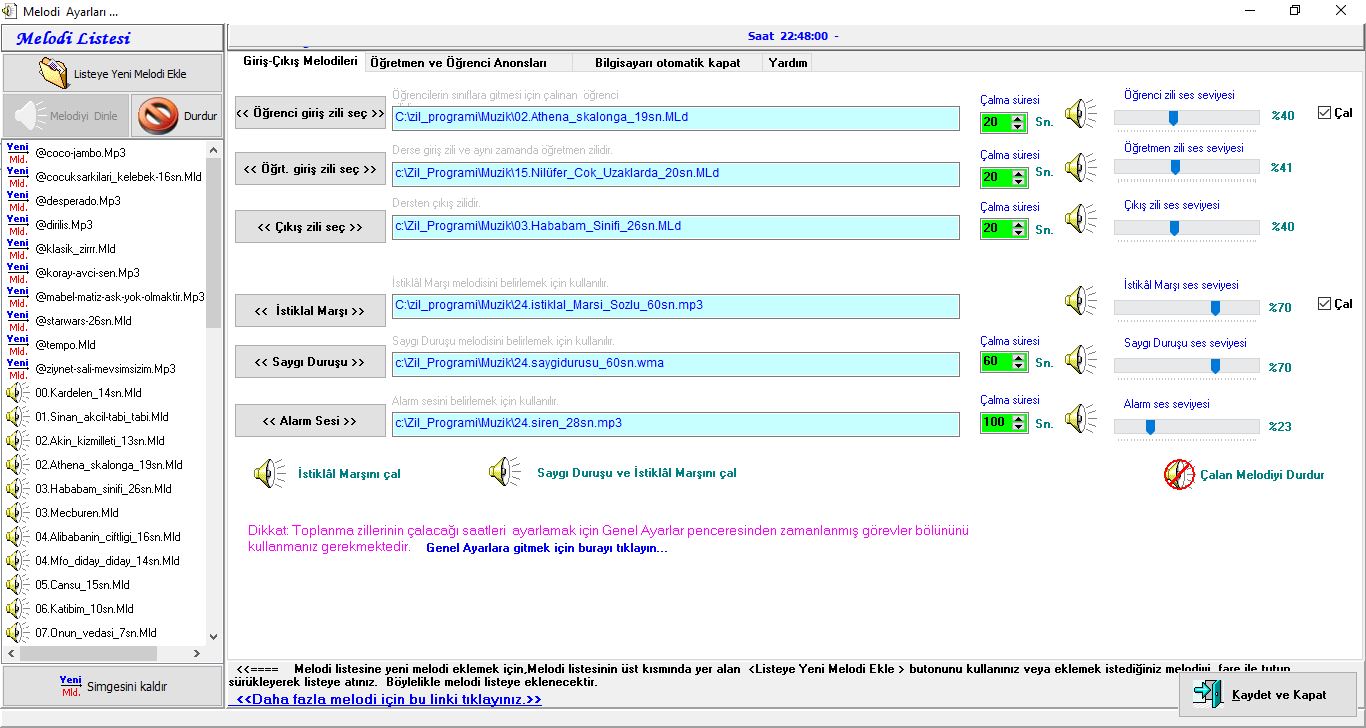Click melody list vertical scrollbar down arrow

click(213, 636)
